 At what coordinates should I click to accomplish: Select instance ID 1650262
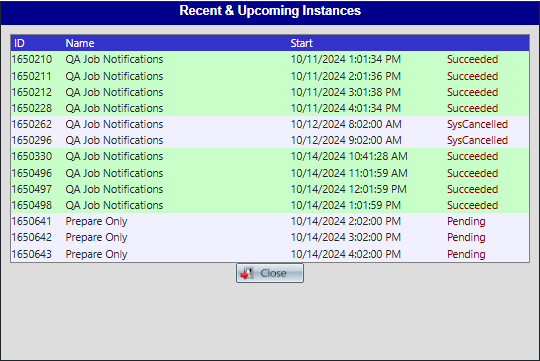click(32, 124)
